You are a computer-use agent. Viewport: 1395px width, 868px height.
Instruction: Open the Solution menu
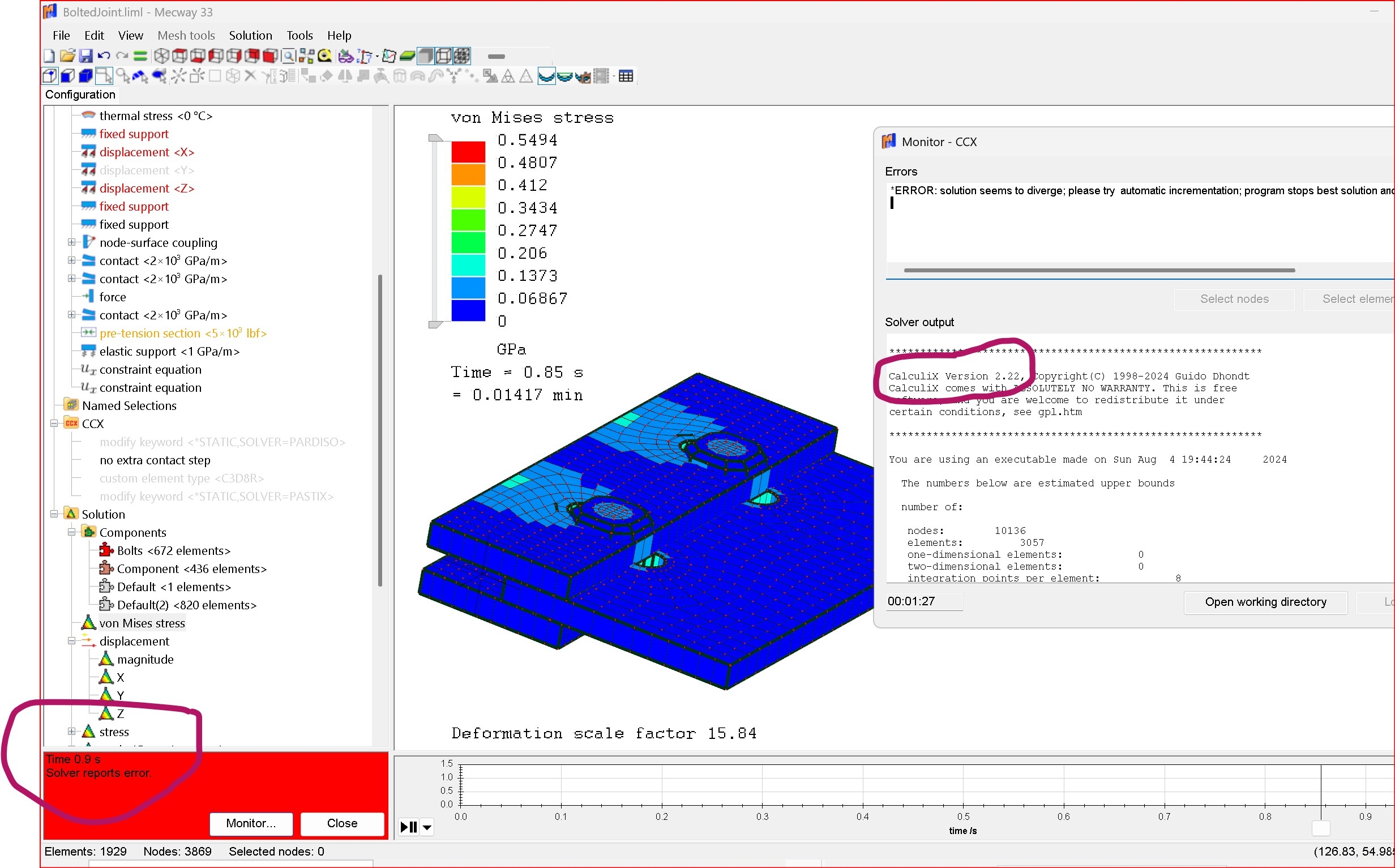pyautogui.click(x=250, y=35)
